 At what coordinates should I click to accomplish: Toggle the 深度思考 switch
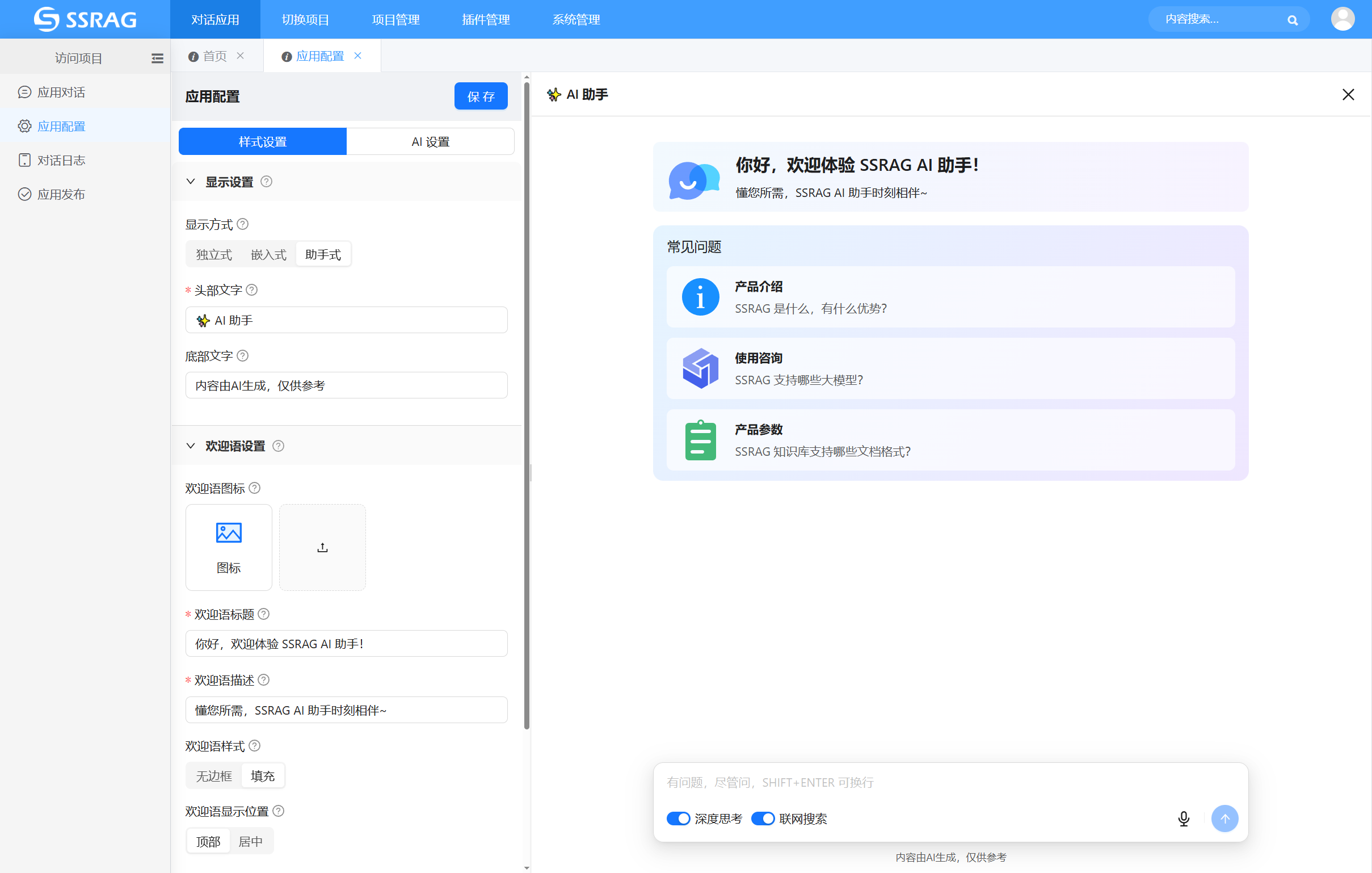click(x=678, y=819)
